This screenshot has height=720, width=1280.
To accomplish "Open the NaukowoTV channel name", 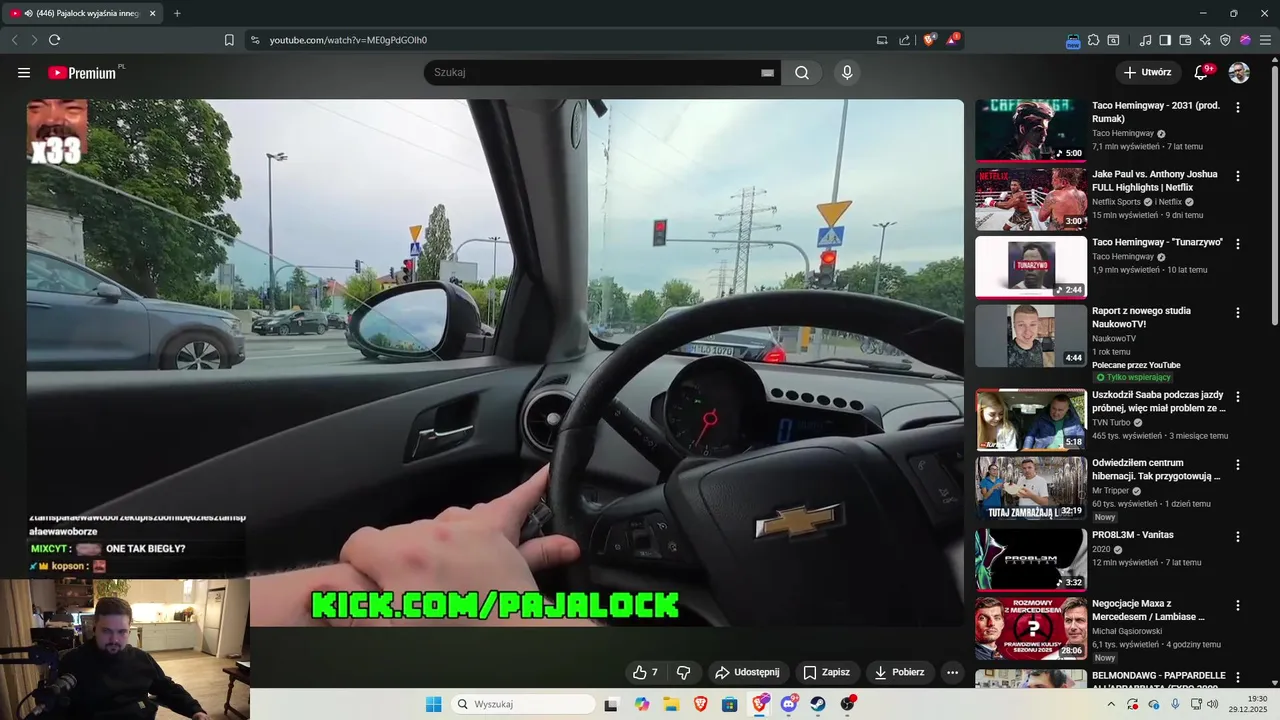I will (1114, 339).
